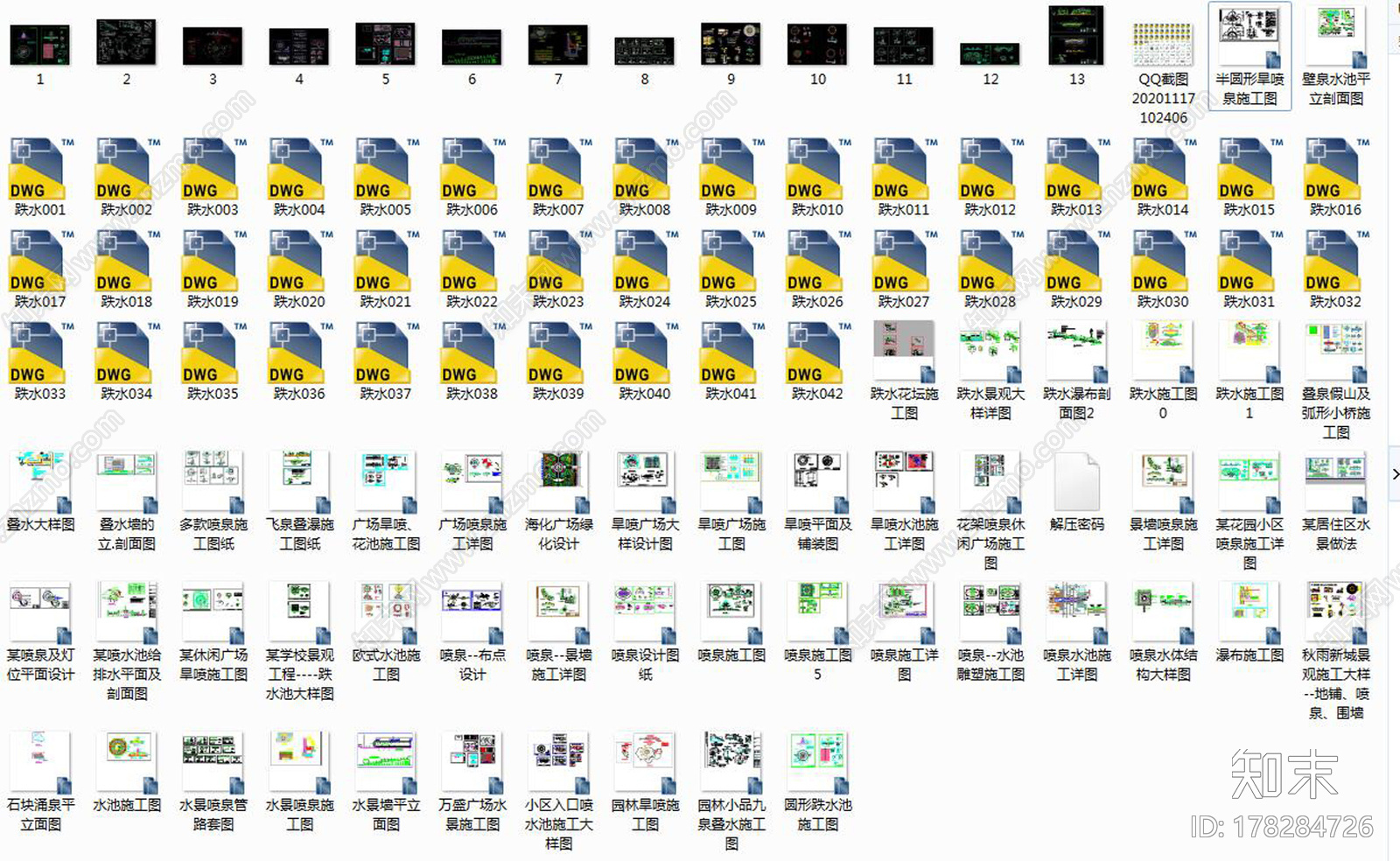This screenshot has width=1400, height=861.
Task: Click the image thumbnail named 1
Action: (x=39, y=45)
